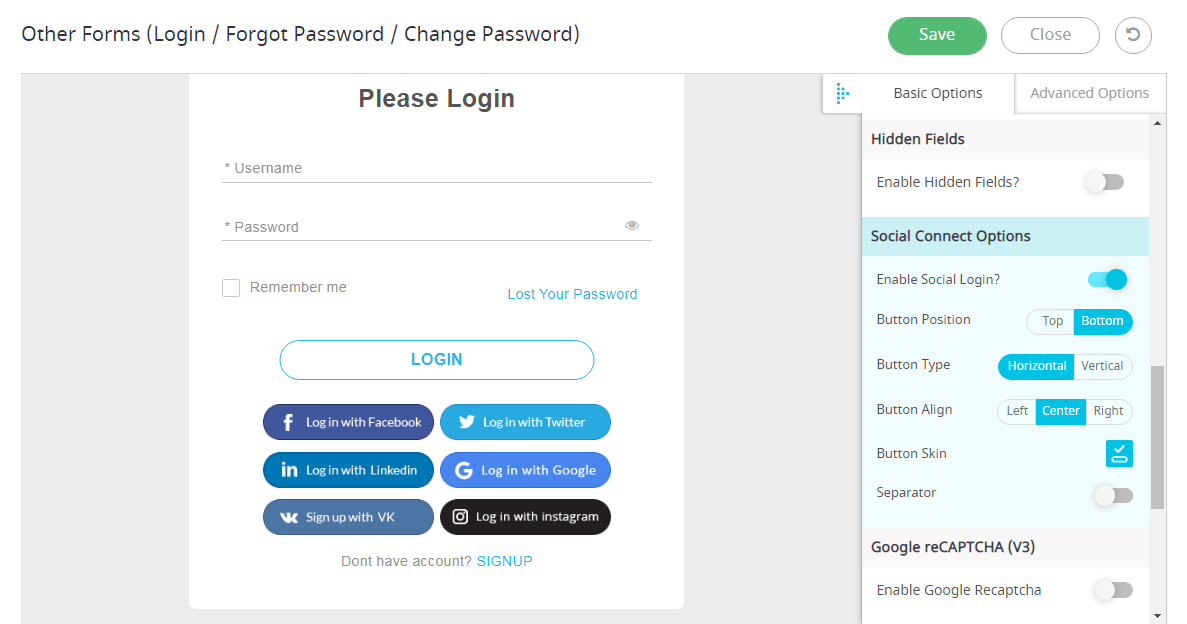Click the Log in with Google button
This screenshot has width=1187, height=624.
point(525,470)
